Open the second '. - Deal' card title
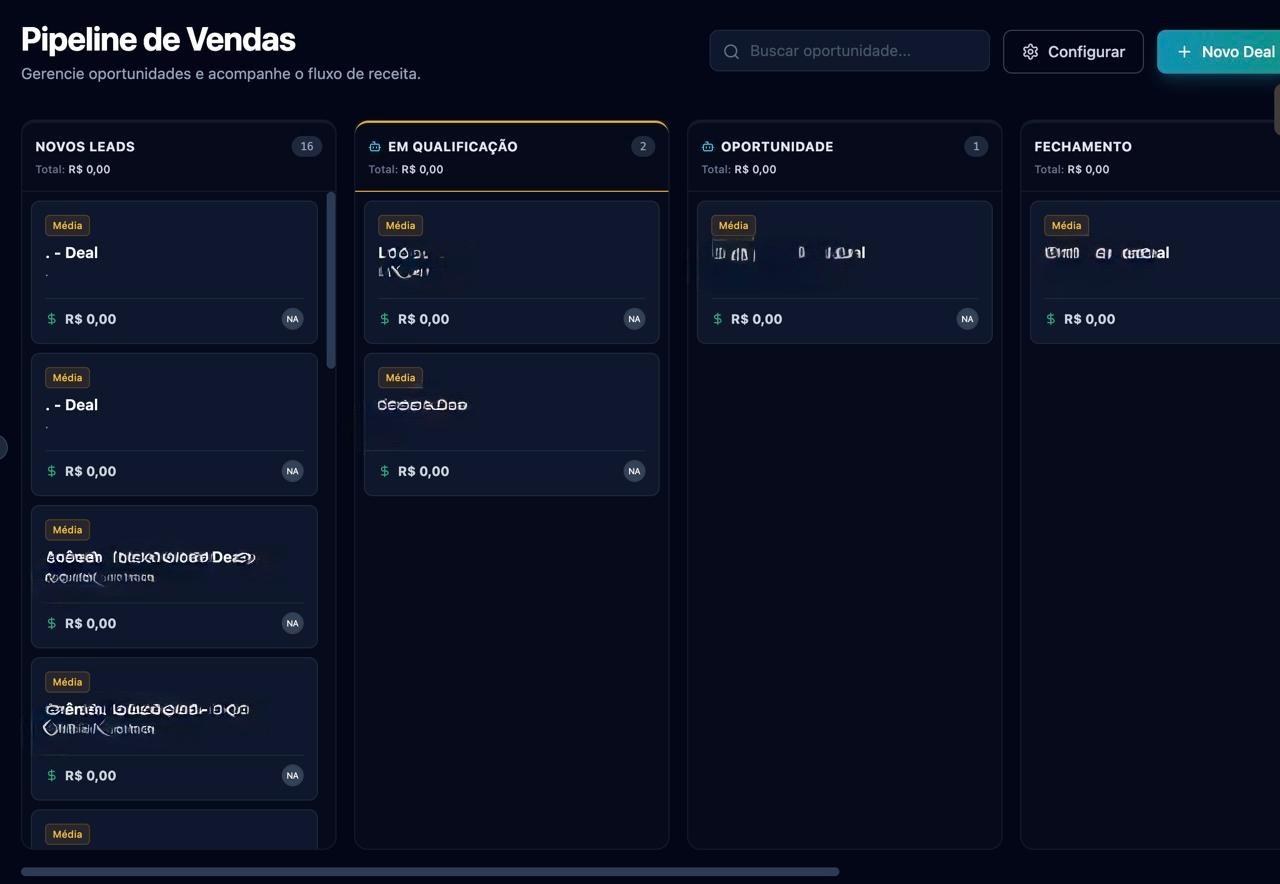Screen dimensions: 1280x884 click(x=72, y=405)
